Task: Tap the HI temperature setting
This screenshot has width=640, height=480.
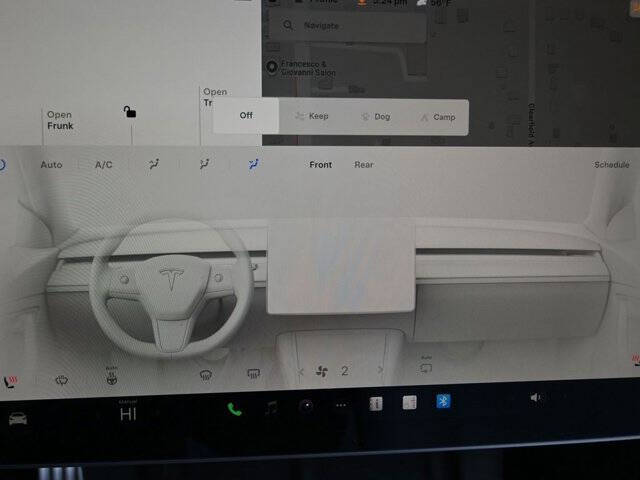Action: (128, 415)
